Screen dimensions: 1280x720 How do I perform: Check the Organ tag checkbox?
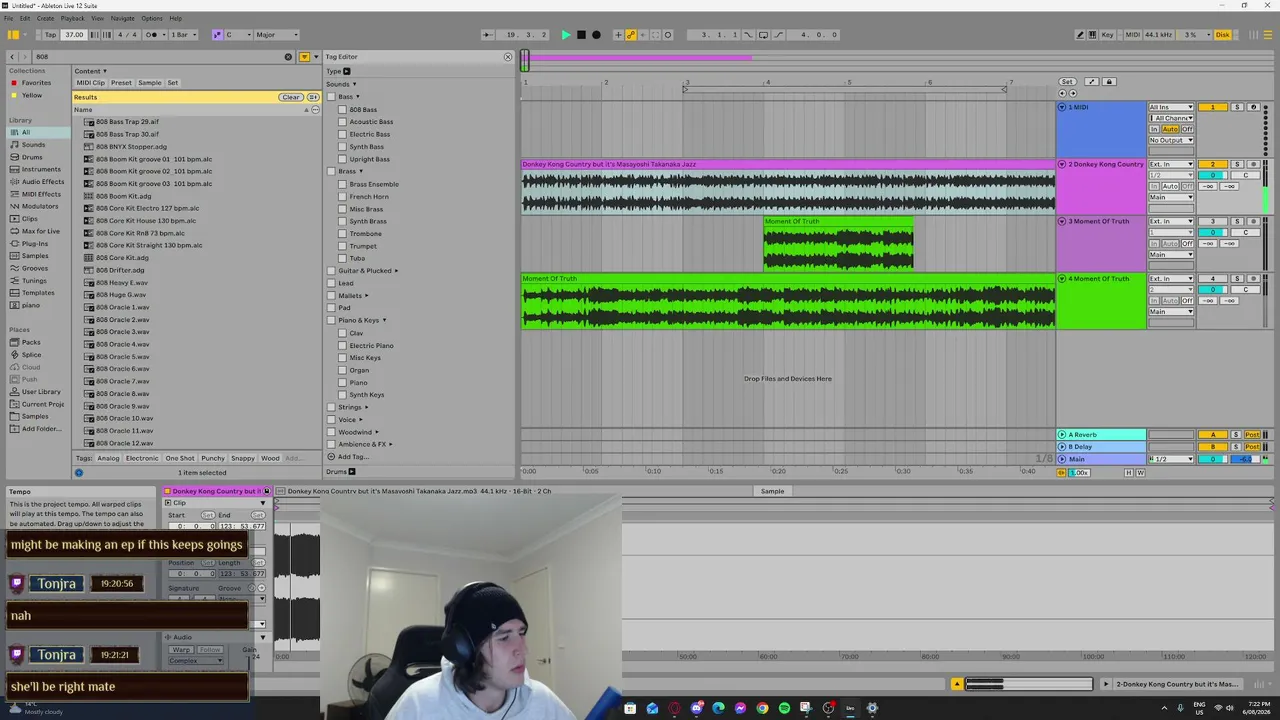(342, 370)
